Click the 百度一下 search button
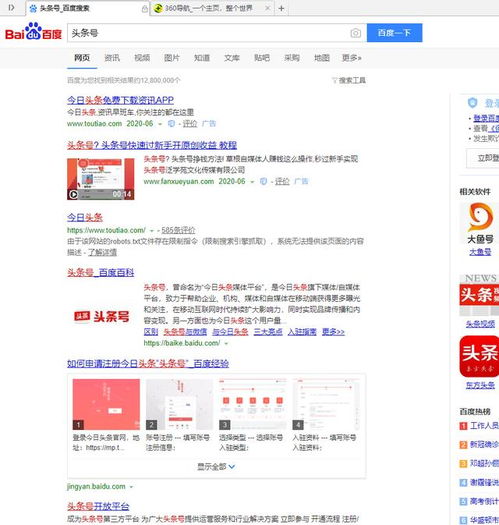 click(x=395, y=33)
